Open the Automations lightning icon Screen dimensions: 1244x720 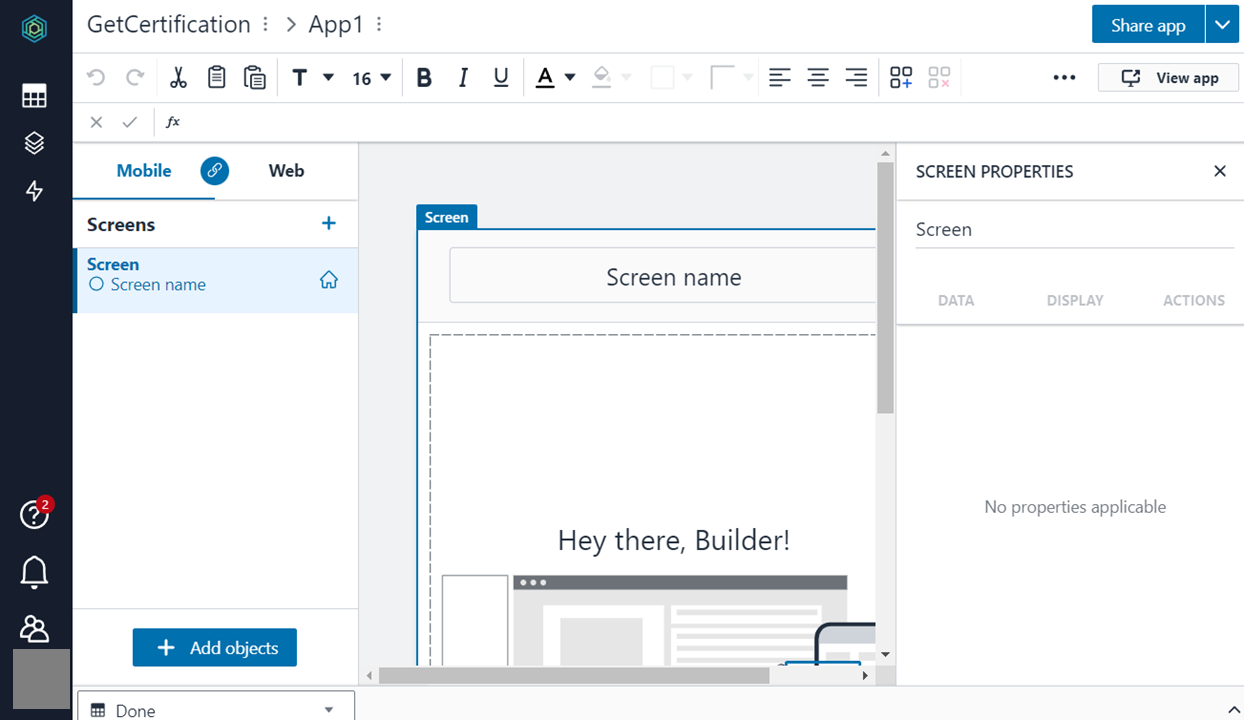click(x=34, y=191)
